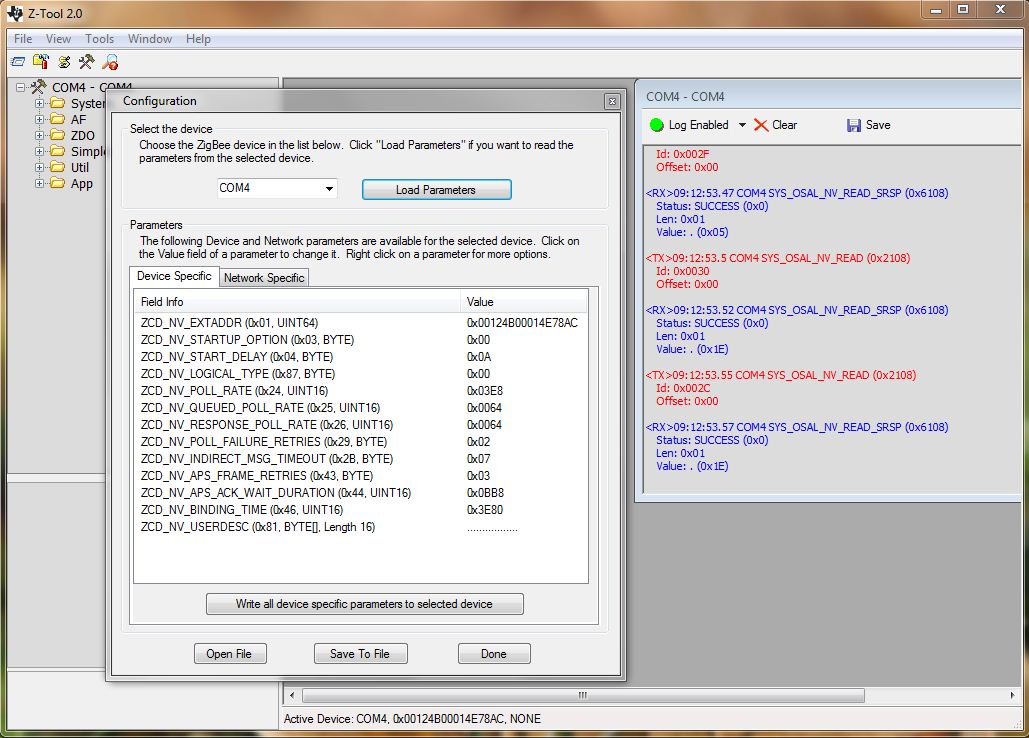Click the horizontal scrollbar thumb at bottom

[x=583, y=695]
